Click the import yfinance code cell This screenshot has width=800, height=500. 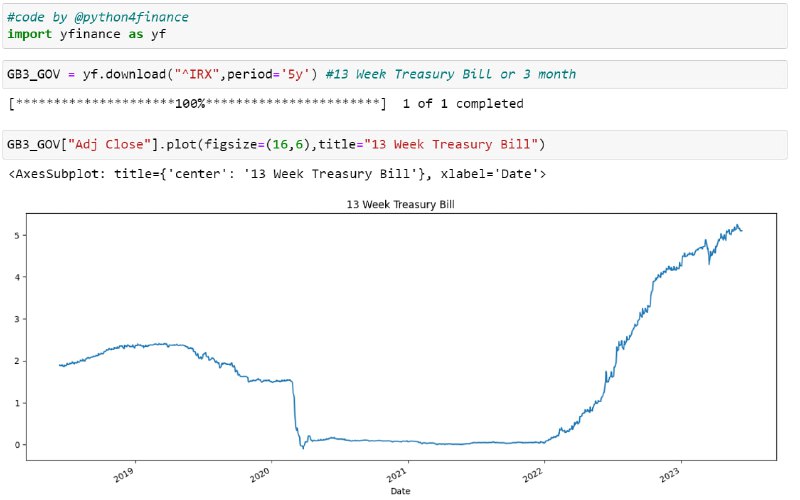pos(395,26)
